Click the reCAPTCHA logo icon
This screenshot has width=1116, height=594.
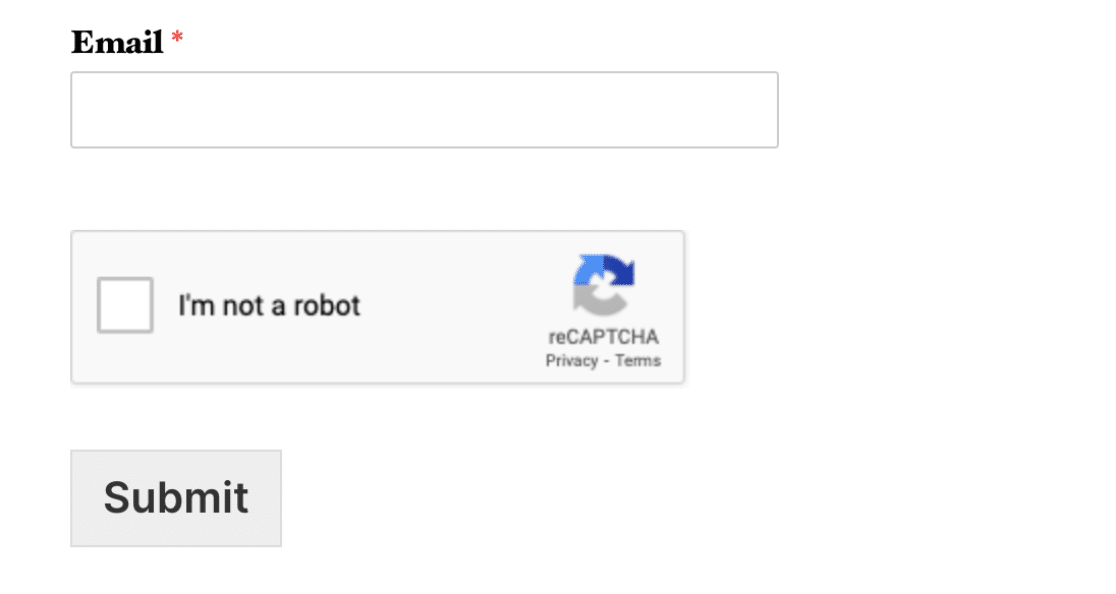(x=604, y=284)
